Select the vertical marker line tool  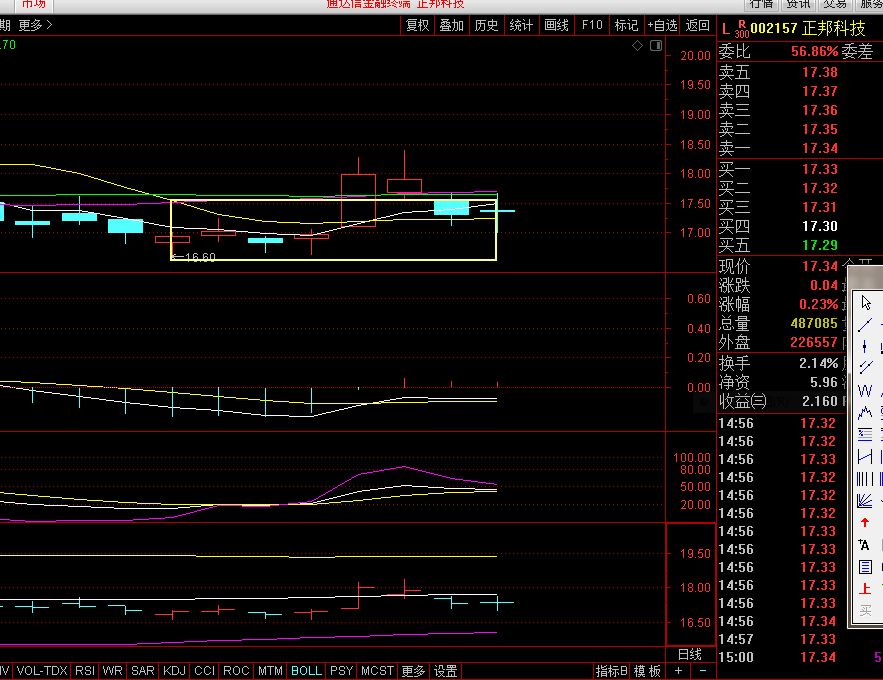click(865, 347)
